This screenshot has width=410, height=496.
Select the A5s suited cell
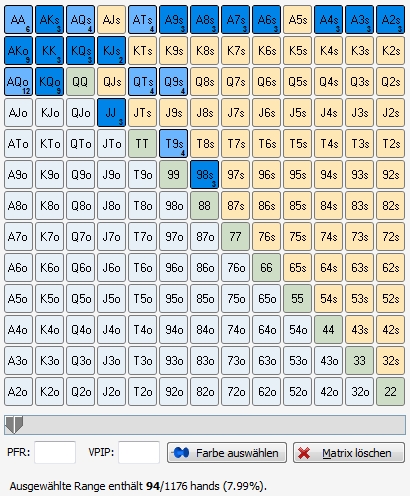coord(297,20)
